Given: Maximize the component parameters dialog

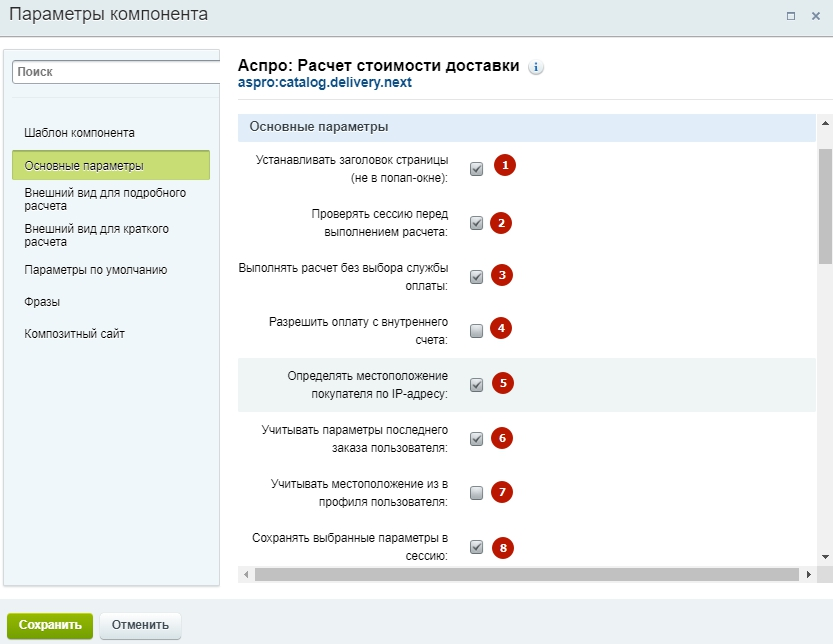Looking at the screenshot, I should 790,16.
